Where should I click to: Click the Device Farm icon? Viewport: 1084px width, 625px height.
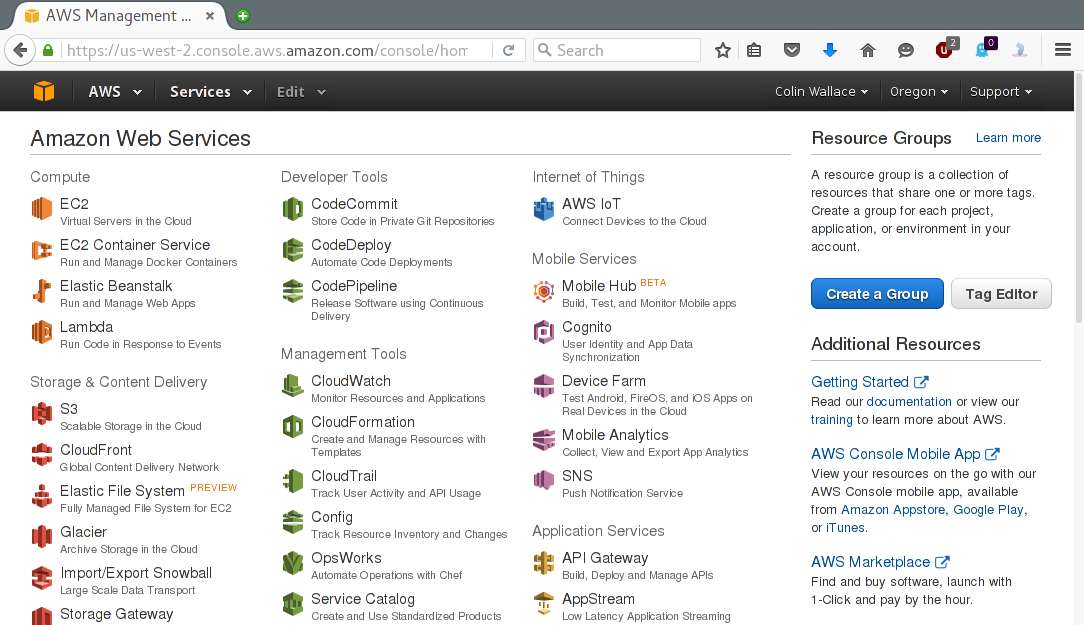[544, 385]
